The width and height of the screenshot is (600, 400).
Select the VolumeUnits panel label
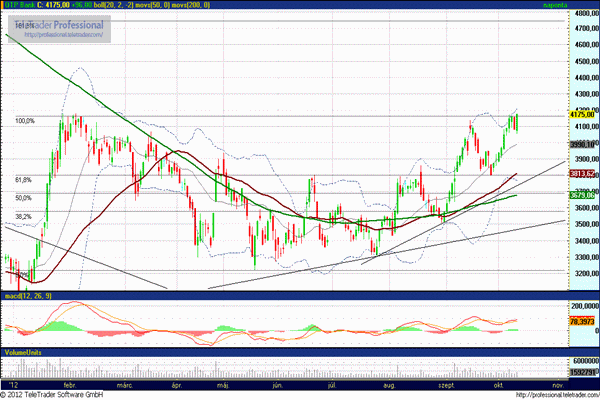24,352
